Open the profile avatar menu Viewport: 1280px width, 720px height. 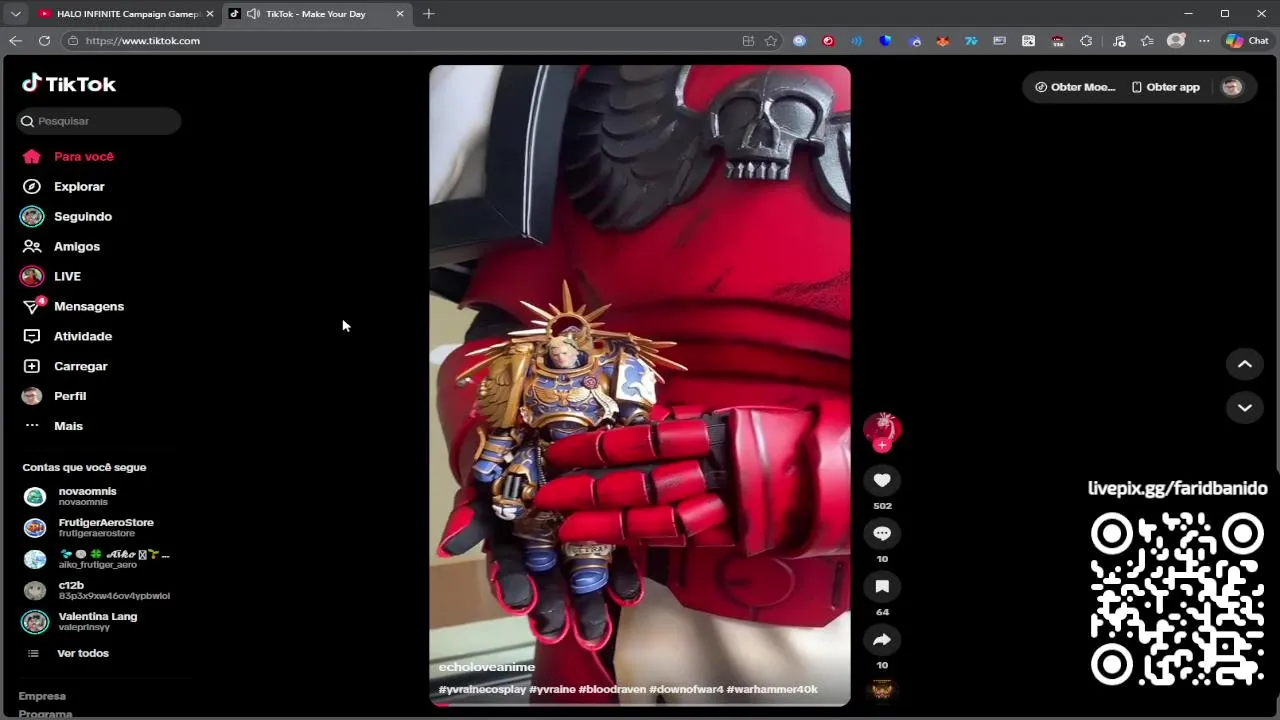coord(1232,87)
